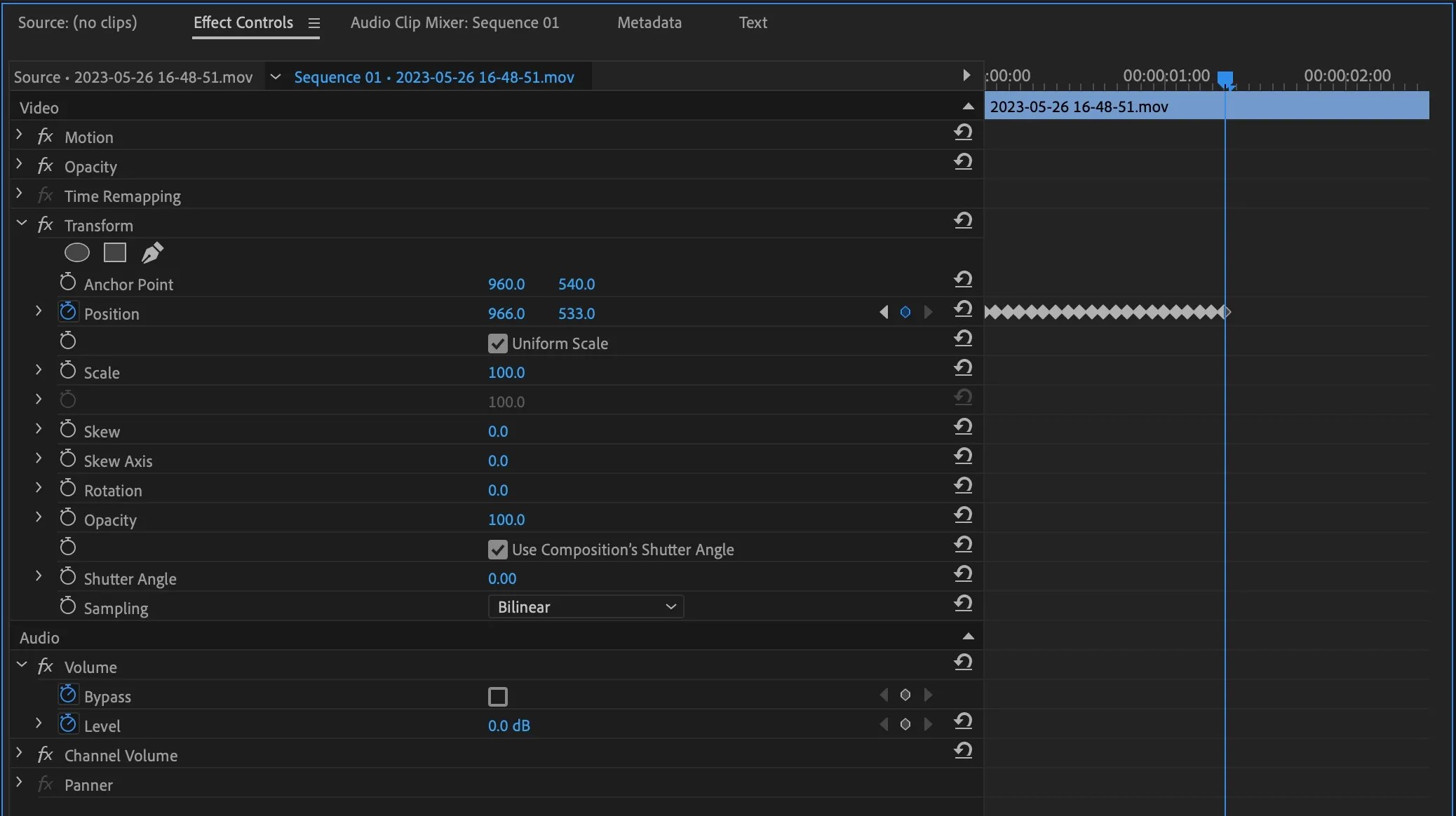
Task: Create a rectangle mask on Transform effect
Action: pos(114,252)
